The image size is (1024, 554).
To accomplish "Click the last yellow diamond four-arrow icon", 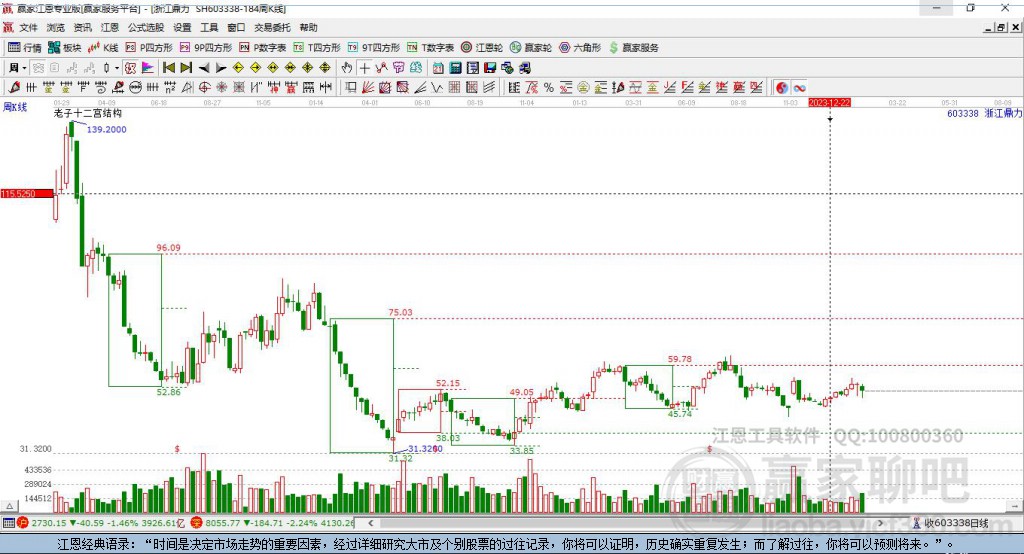I will (325, 68).
